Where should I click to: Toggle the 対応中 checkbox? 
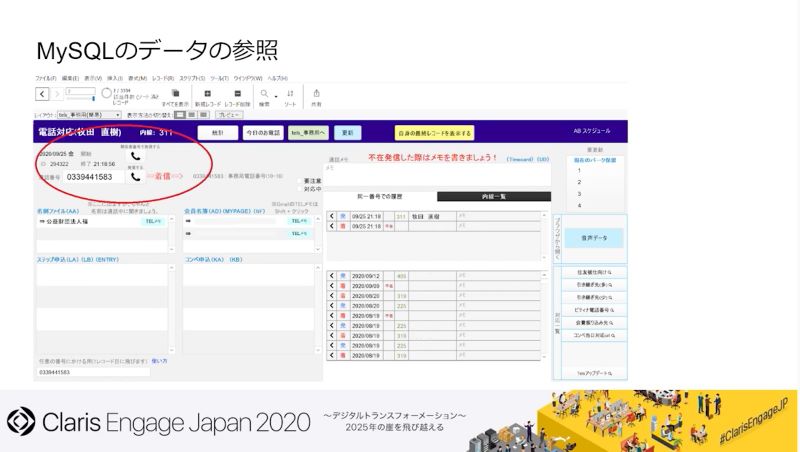[x=300, y=189]
